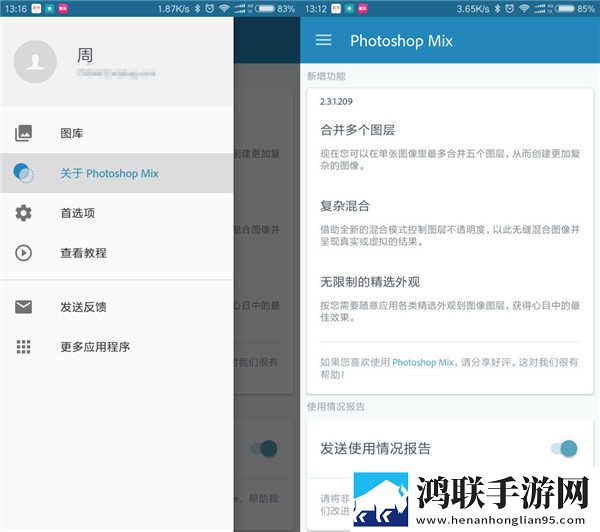Tap the Bluetooth icon in right status bar
The width and height of the screenshot is (600, 532).
(497, 8)
